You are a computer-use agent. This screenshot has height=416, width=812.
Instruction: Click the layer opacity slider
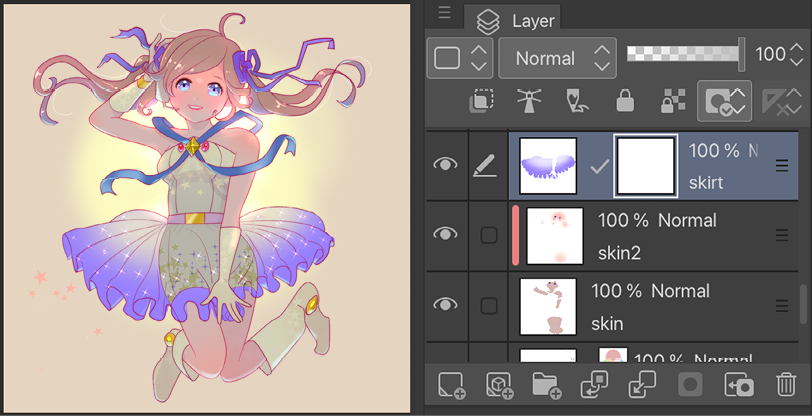(x=686, y=54)
